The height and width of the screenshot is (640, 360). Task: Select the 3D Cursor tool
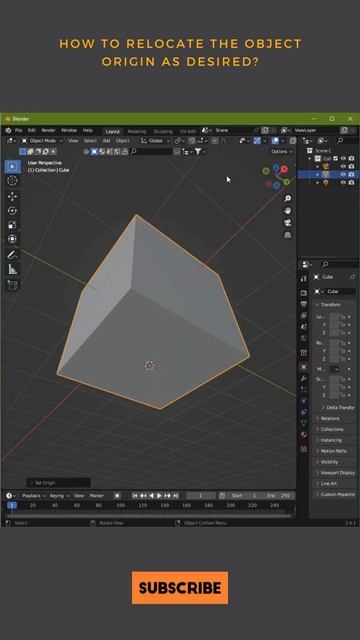coord(12,180)
